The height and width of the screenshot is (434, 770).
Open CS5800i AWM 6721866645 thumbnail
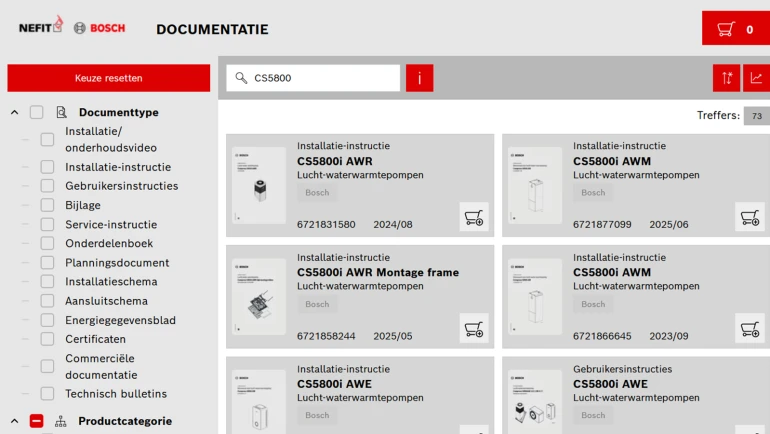(535, 297)
